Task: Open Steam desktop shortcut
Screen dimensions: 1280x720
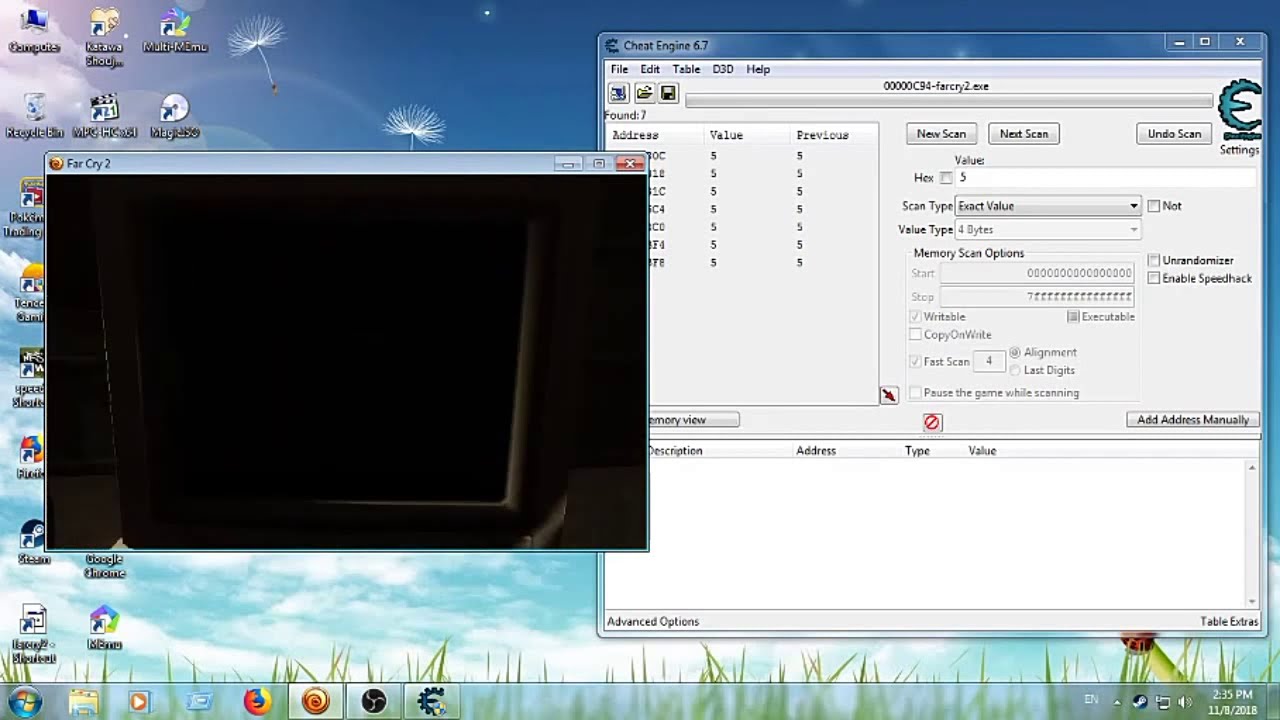Action: pos(33,543)
